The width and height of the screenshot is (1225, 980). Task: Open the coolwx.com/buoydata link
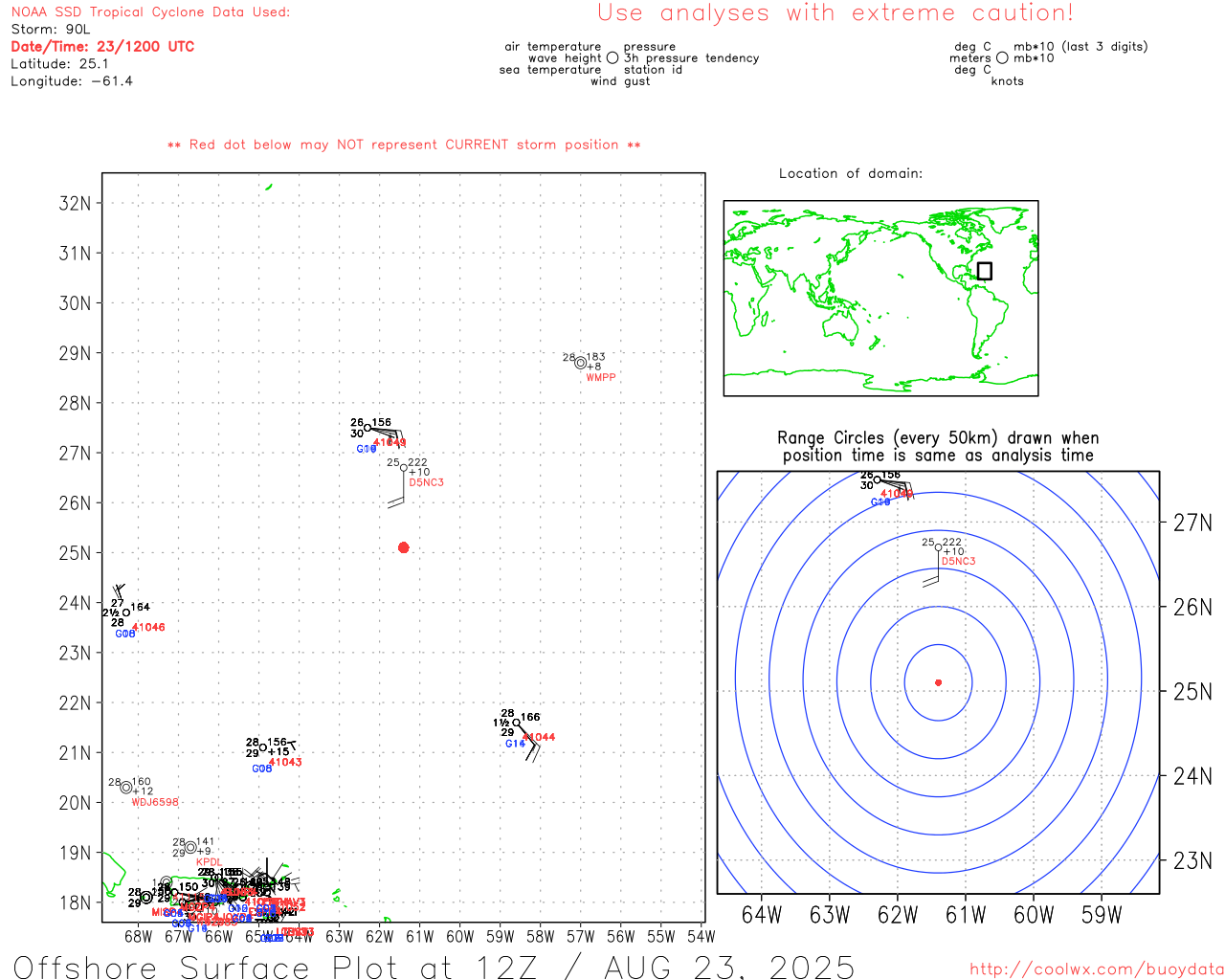(x=1097, y=969)
